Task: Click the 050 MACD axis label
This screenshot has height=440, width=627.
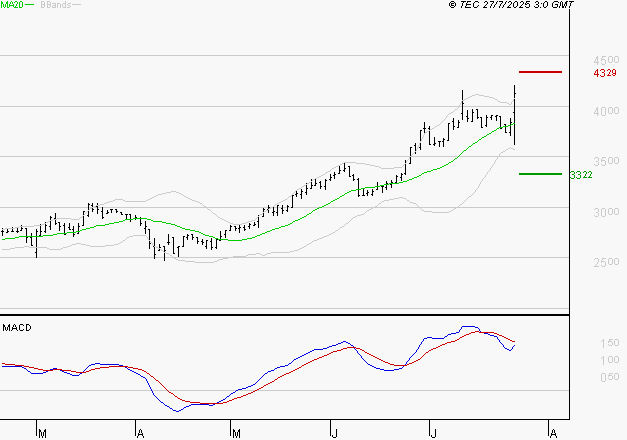Action: (580, 377)
